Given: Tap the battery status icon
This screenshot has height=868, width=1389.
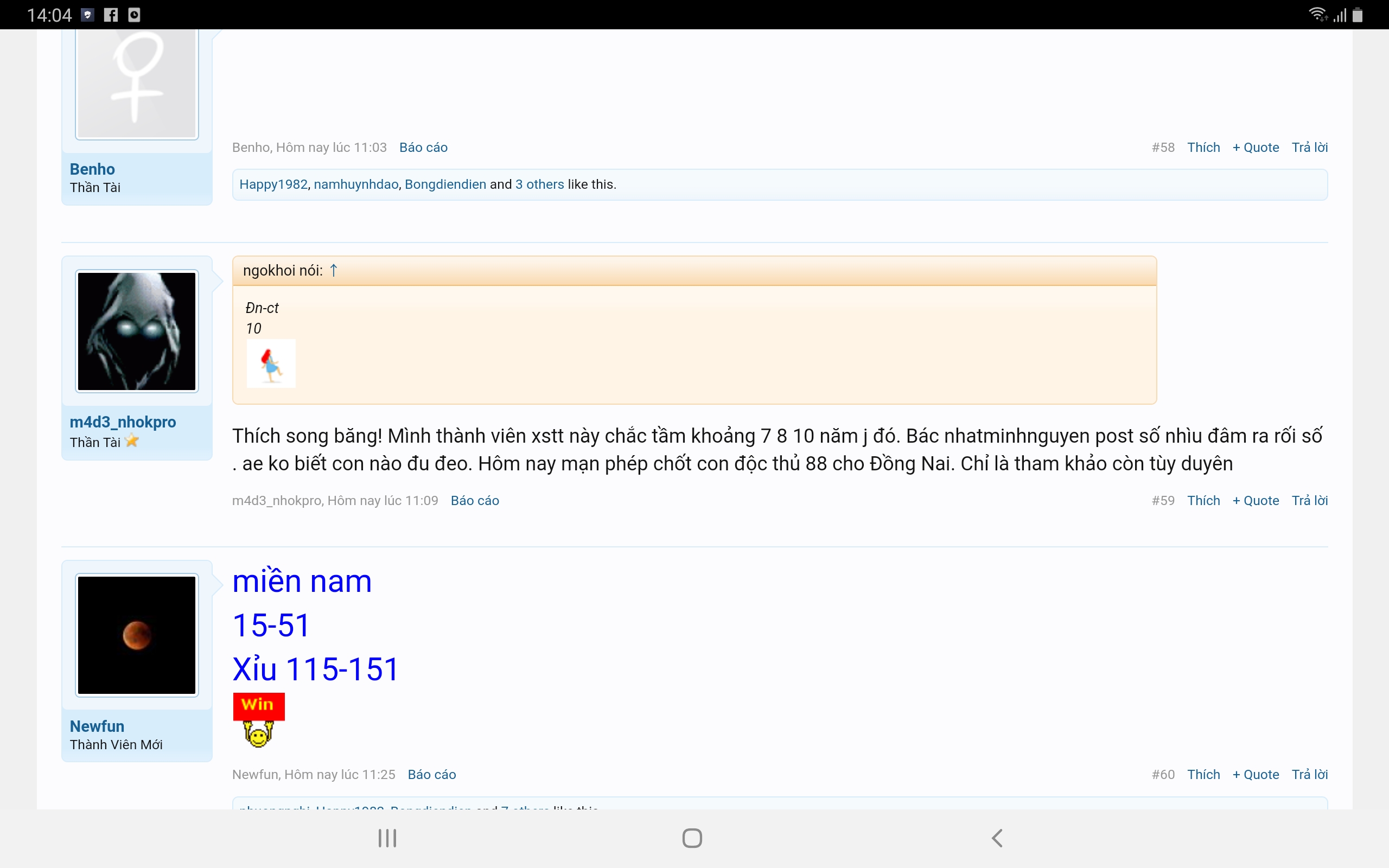Looking at the screenshot, I should (1358, 14).
